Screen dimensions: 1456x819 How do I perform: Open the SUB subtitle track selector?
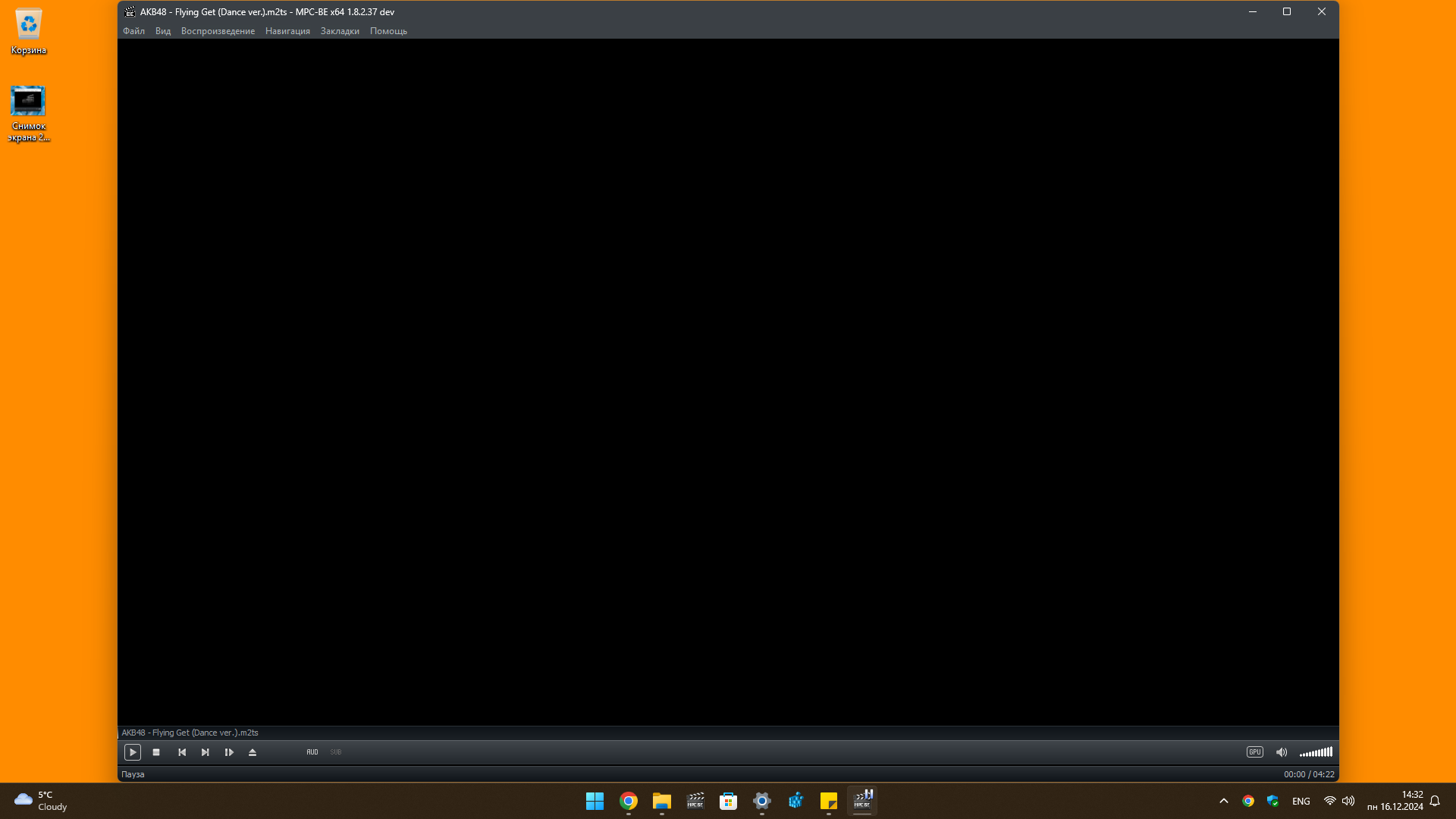336,752
